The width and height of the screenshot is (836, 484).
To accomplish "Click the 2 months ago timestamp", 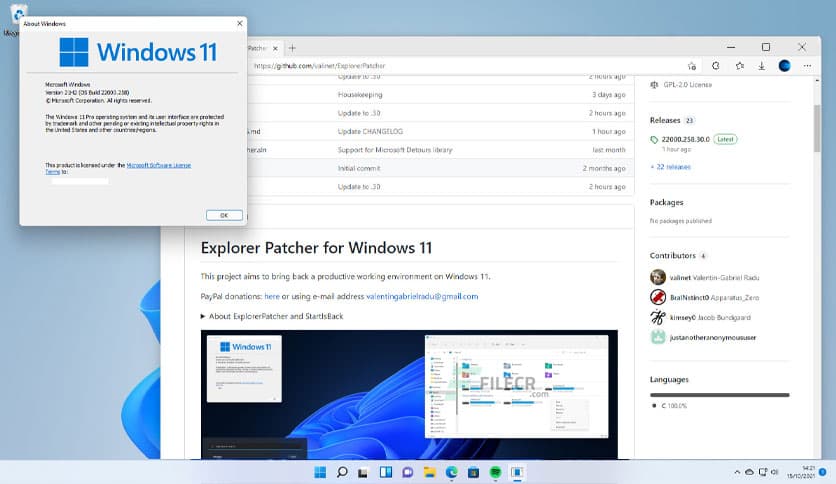I will 604,168.
